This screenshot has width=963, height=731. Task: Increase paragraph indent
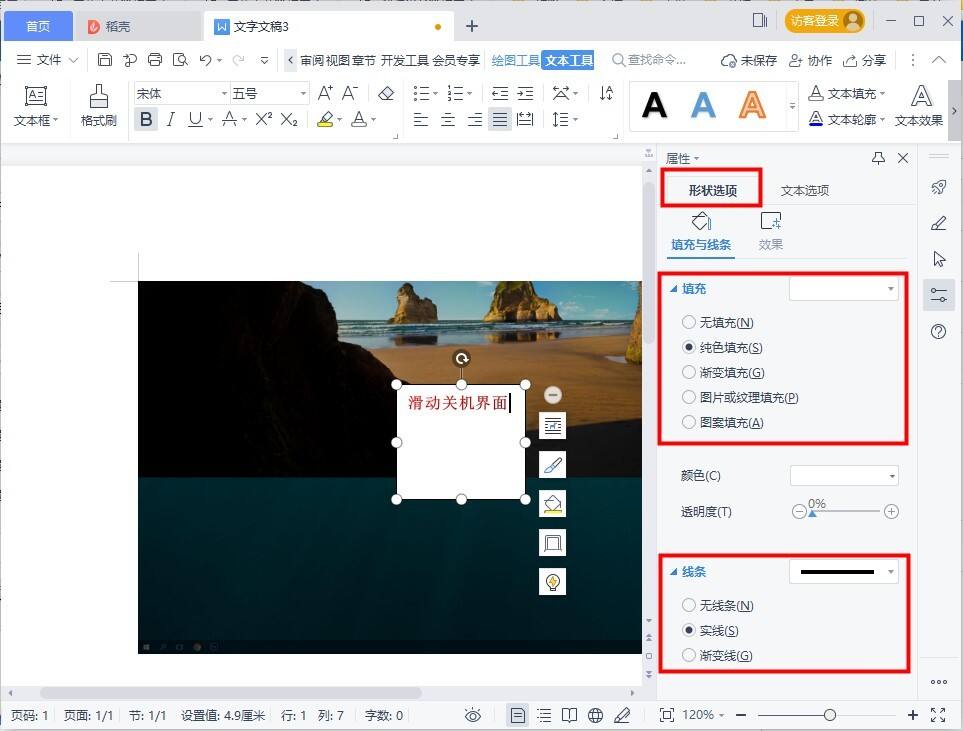click(525, 93)
